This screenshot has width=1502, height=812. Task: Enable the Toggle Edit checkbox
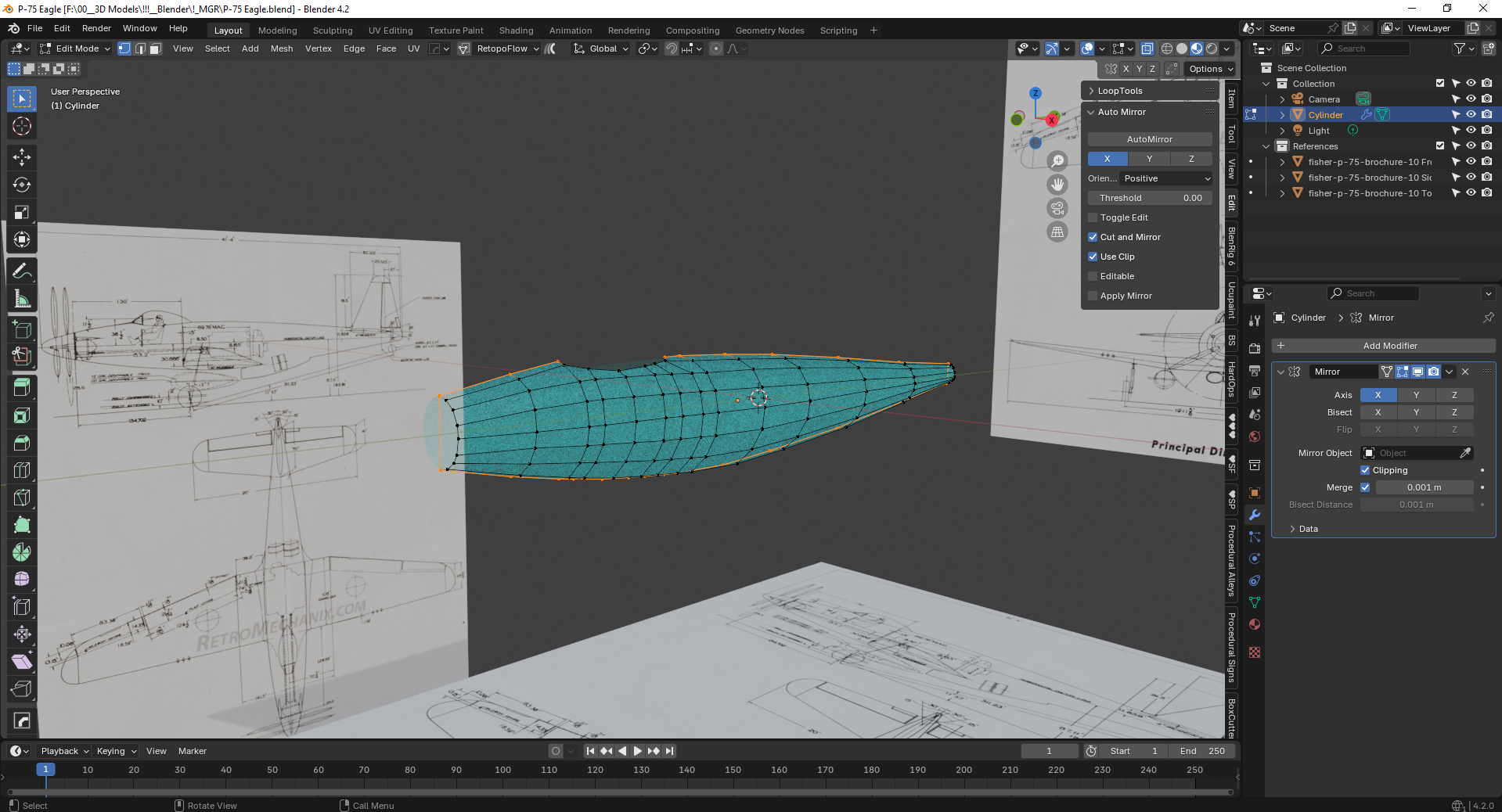(x=1093, y=217)
